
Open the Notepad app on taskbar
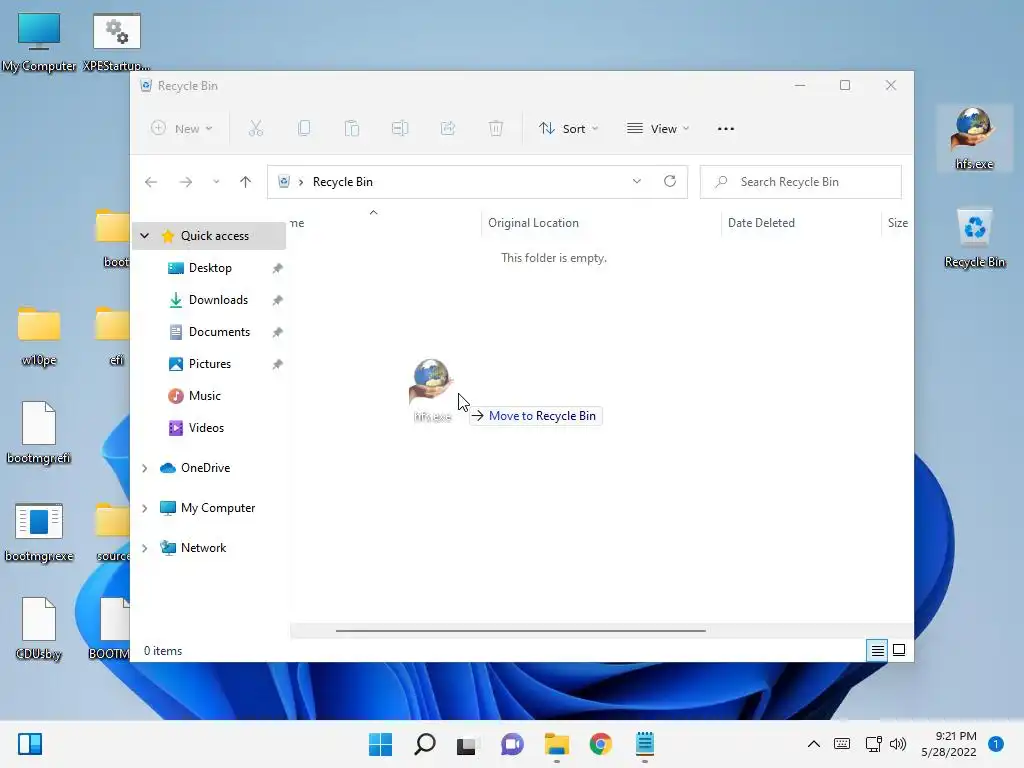click(645, 744)
